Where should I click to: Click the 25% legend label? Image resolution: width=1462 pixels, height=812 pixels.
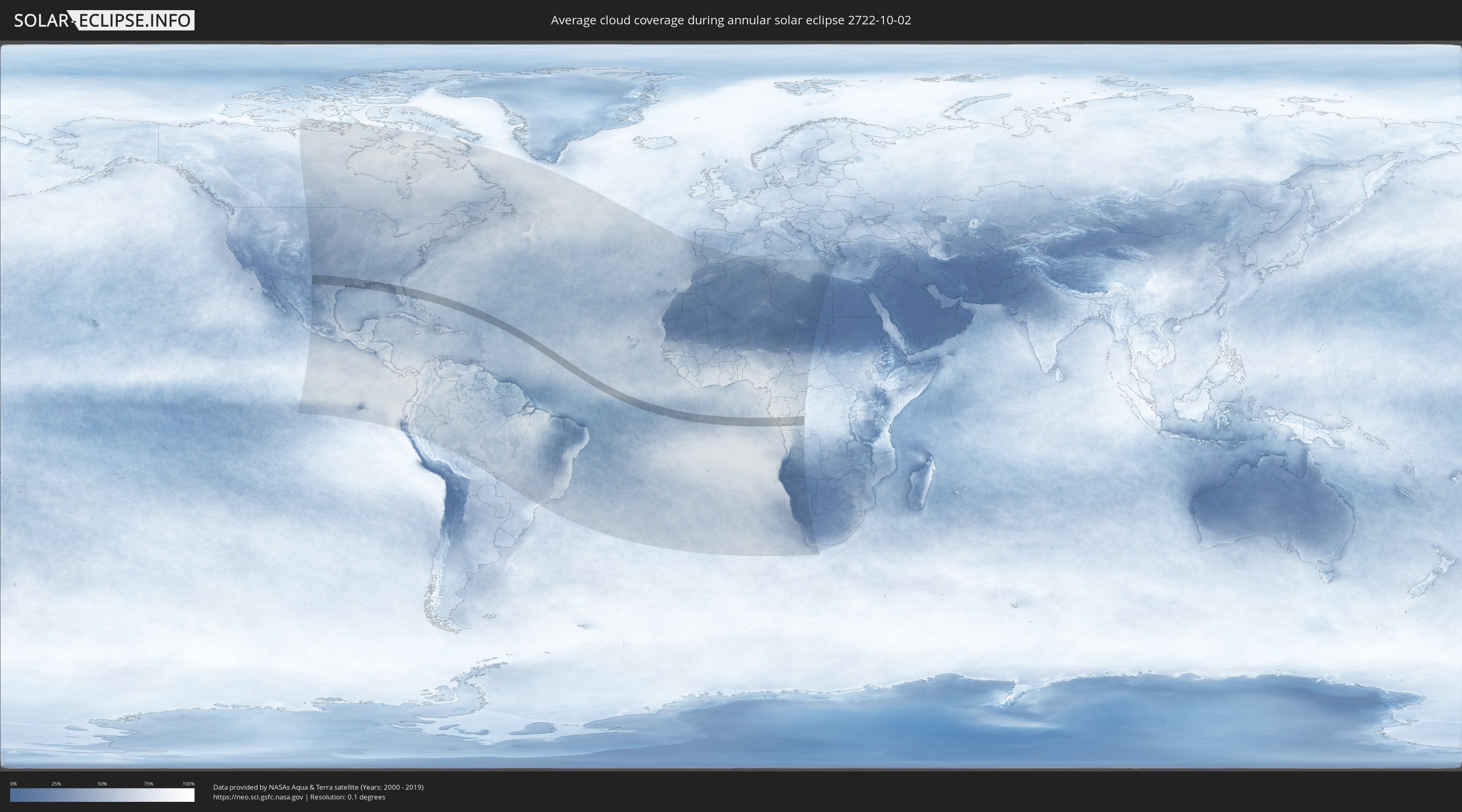tap(56, 784)
